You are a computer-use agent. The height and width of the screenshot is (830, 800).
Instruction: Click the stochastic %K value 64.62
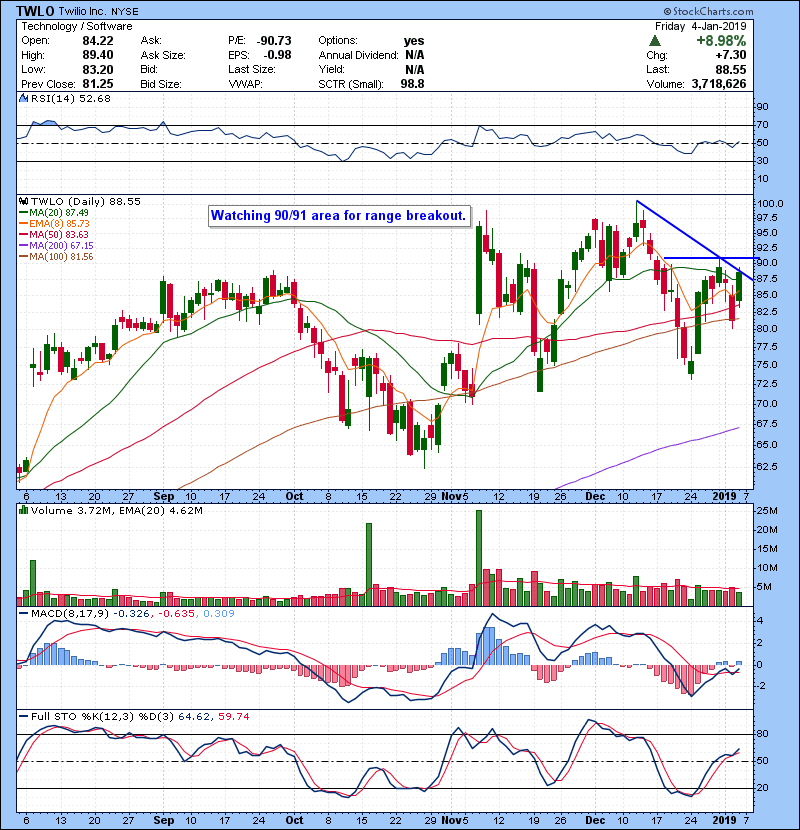point(194,716)
